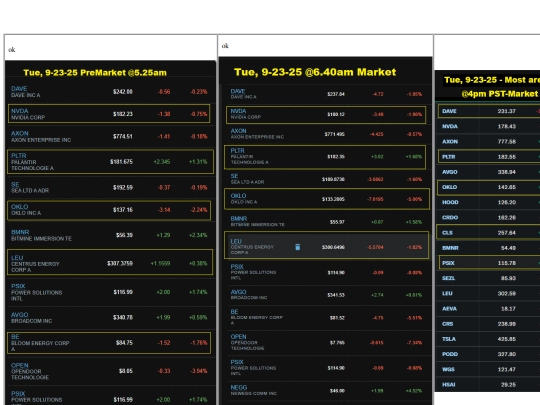The width and height of the screenshot is (540, 405).
Task: Click CLS price 257.64
Action: pos(507,233)
